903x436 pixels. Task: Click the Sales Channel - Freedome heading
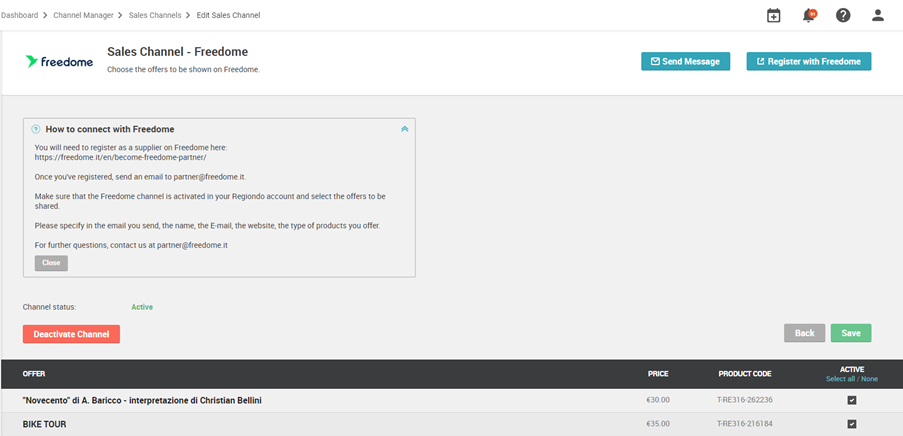point(177,52)
